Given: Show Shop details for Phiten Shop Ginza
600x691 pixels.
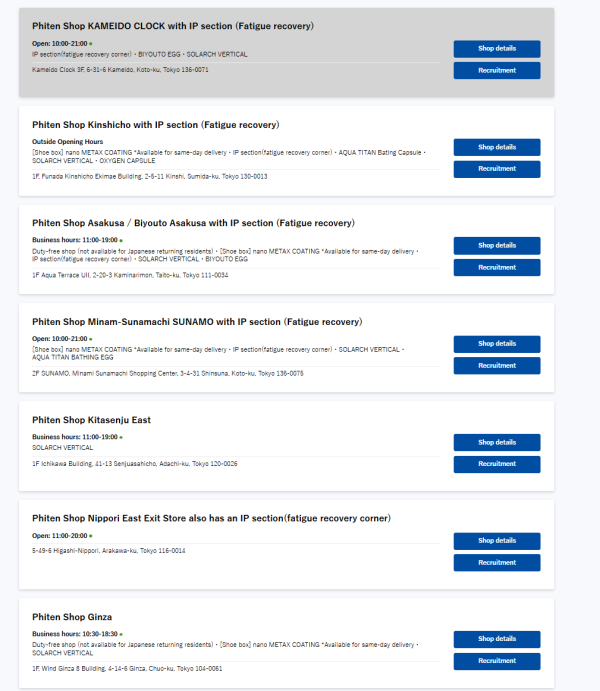Looking at the screenshot, I should 496,639.
